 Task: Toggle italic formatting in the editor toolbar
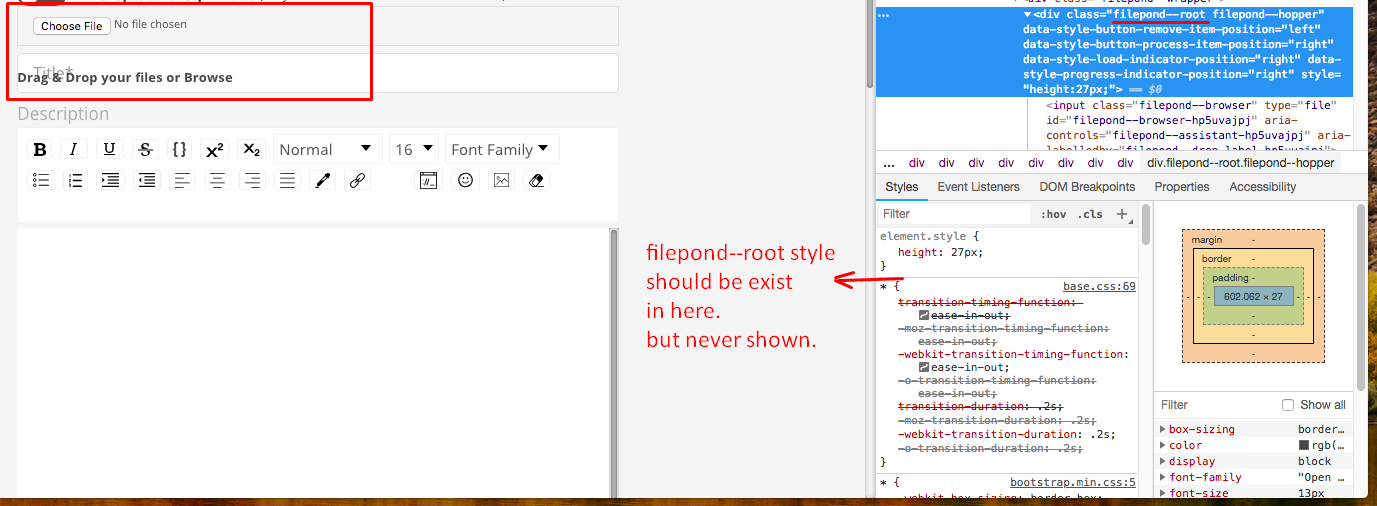click(x=73, y=150)
